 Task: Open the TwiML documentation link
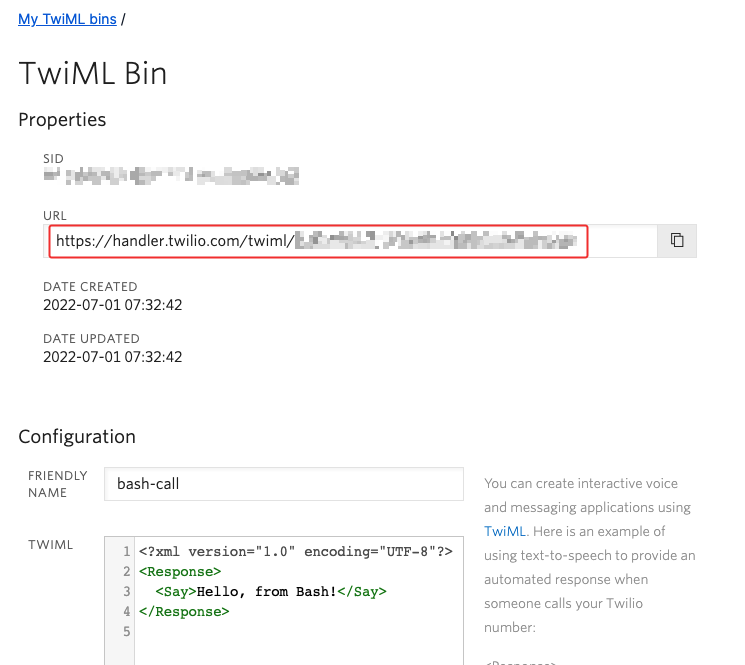[x=505, y=531]
